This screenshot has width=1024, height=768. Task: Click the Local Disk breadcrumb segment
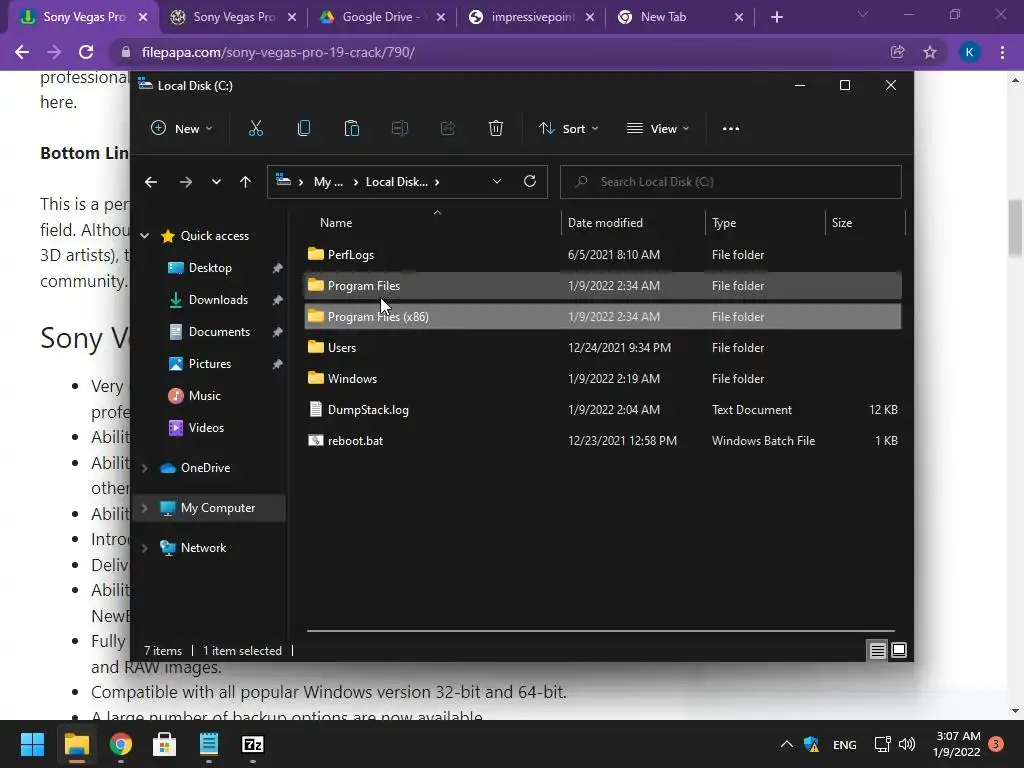[x=396, y=182]
